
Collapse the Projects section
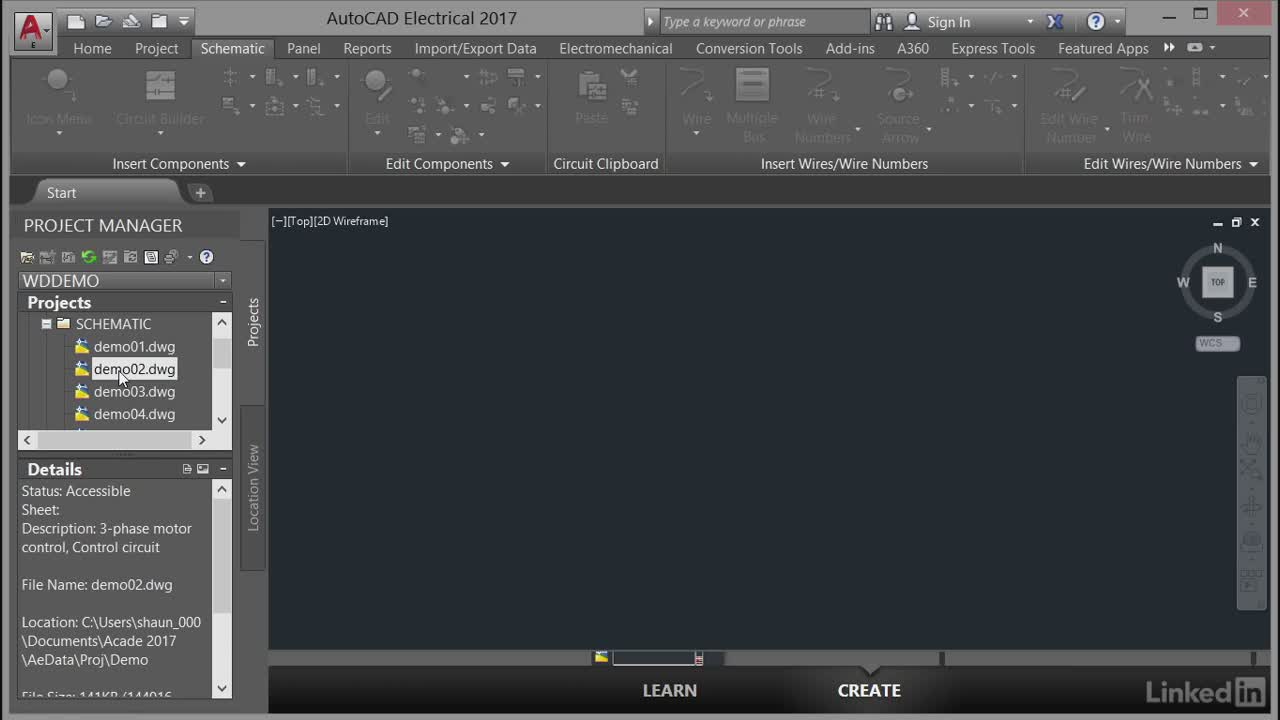223,302
